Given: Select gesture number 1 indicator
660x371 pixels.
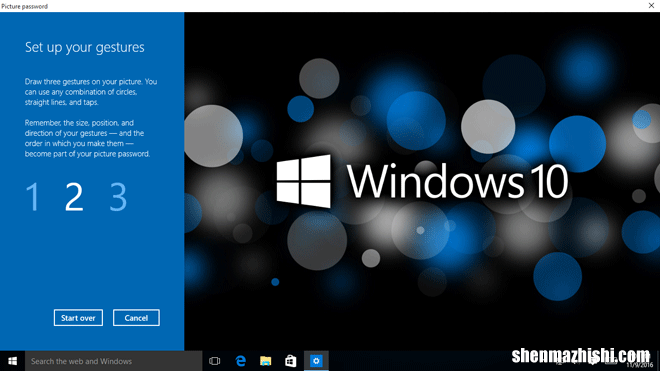Looking at the screenshot, I should (x=33, y=196).
